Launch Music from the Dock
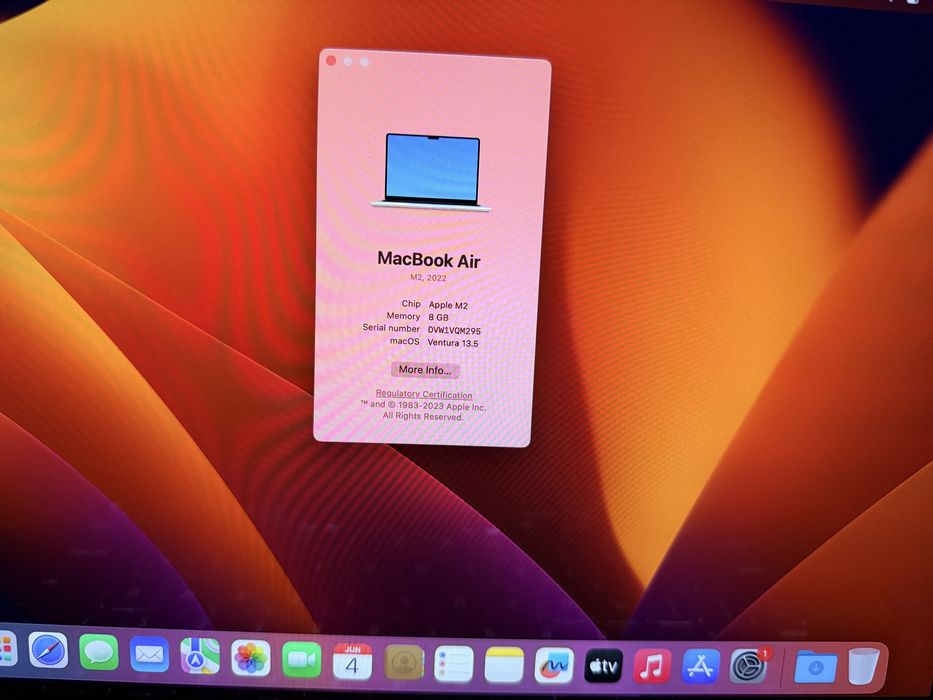933x700 pixels. (x=652, y=666)
